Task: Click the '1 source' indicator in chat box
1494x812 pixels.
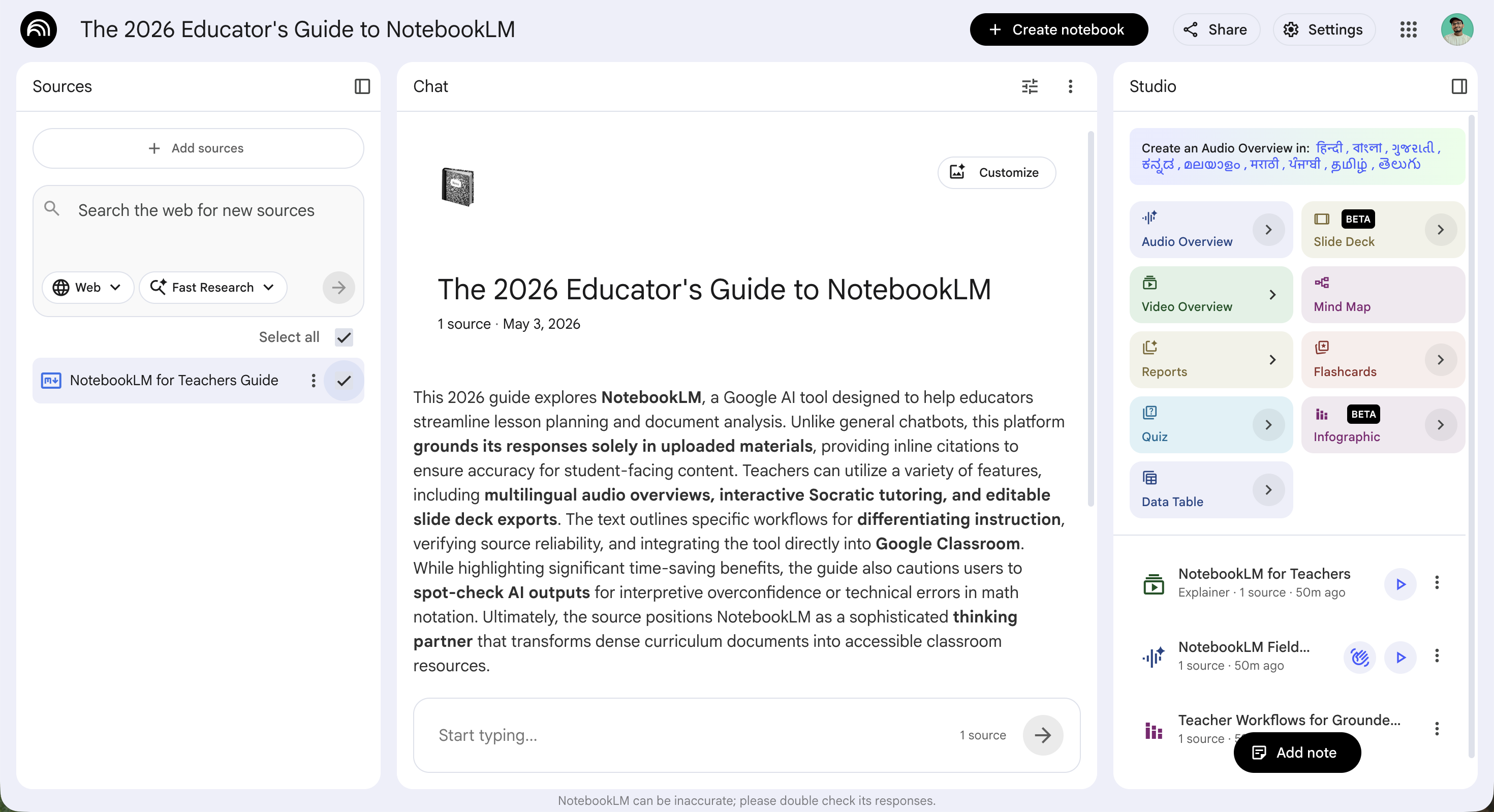Action: (x=982, y=735)
